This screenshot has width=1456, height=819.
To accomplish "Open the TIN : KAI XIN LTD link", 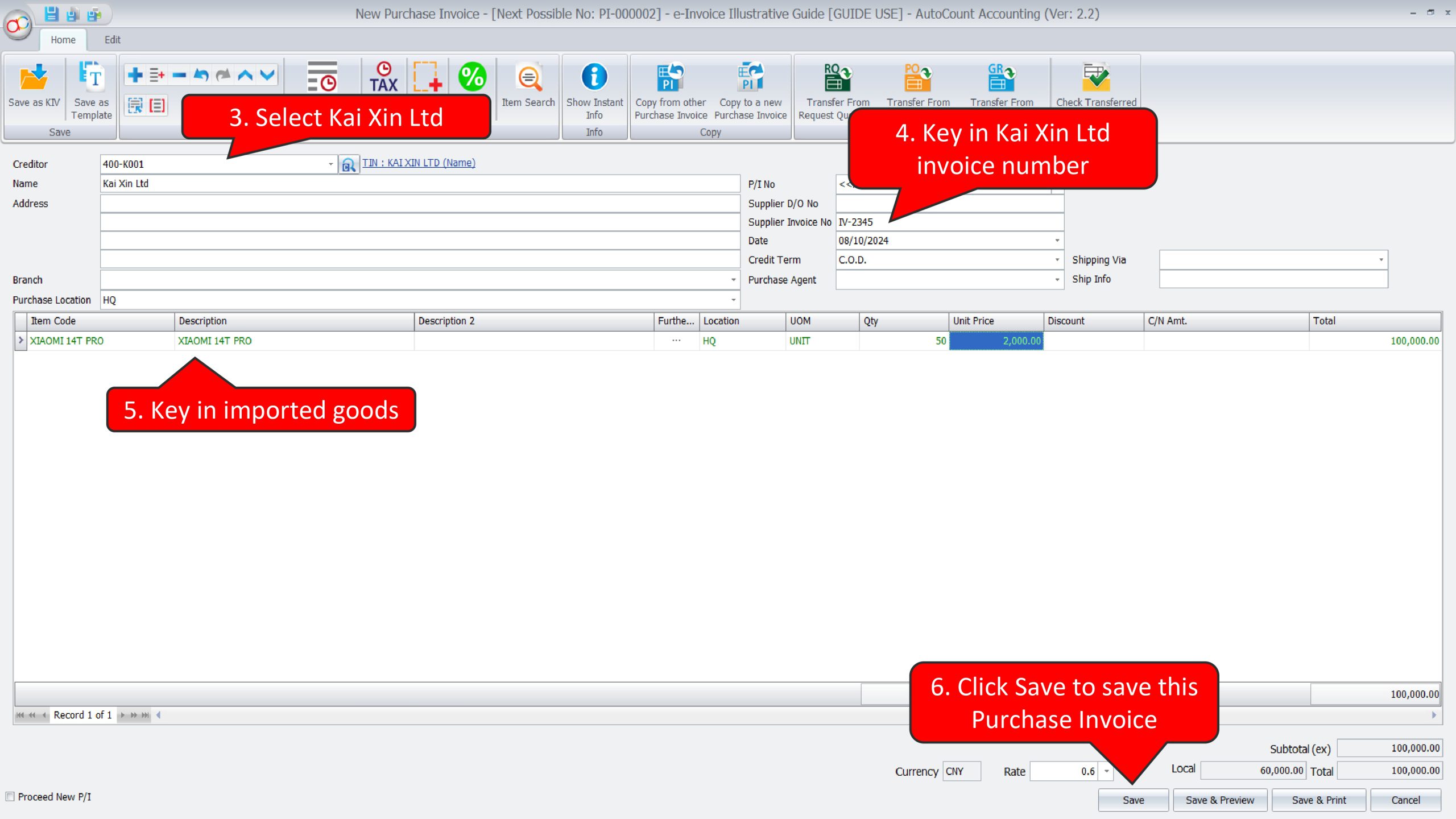I will (419, 163).
